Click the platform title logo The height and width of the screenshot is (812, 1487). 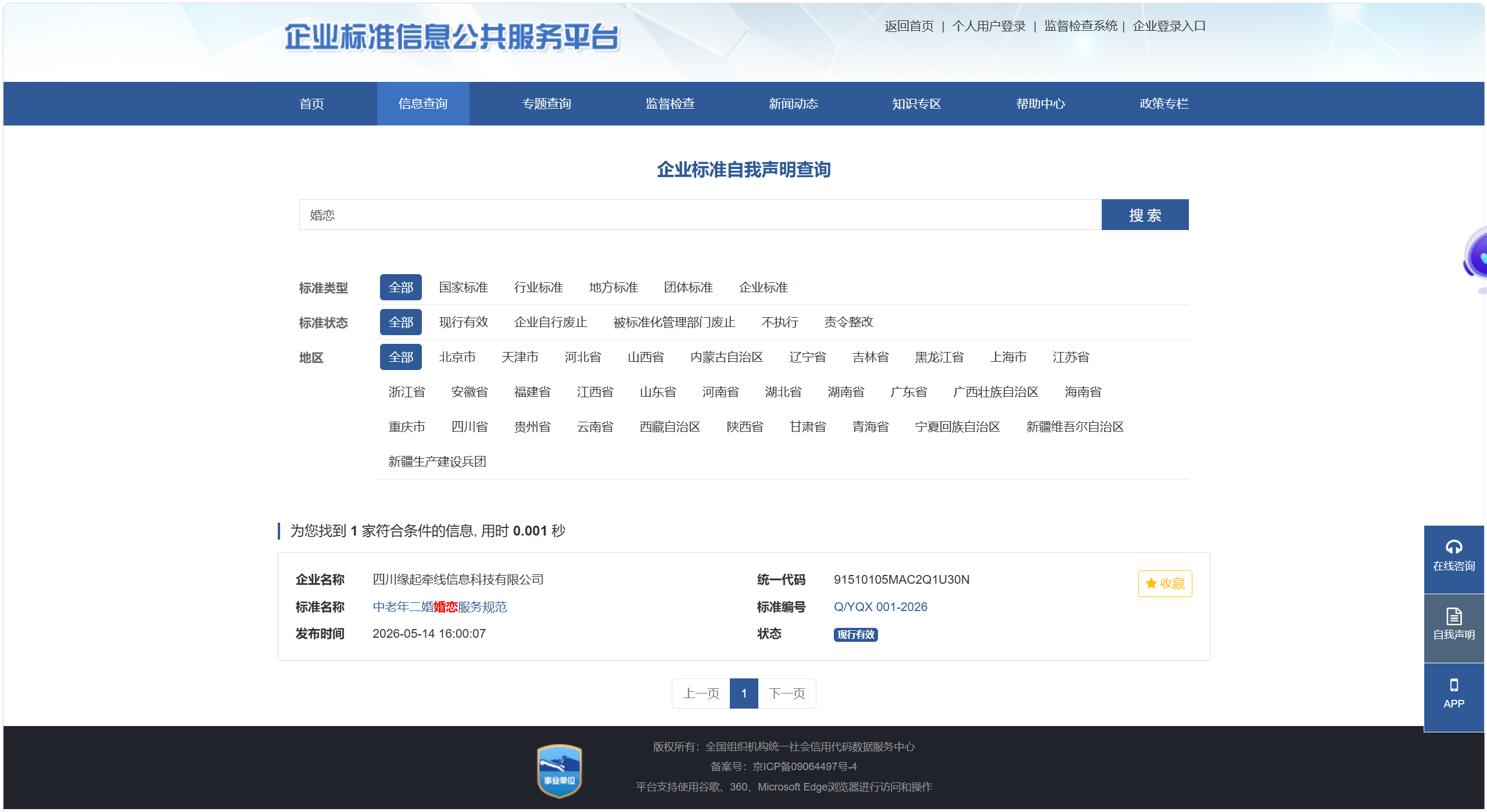click(452, 37)
